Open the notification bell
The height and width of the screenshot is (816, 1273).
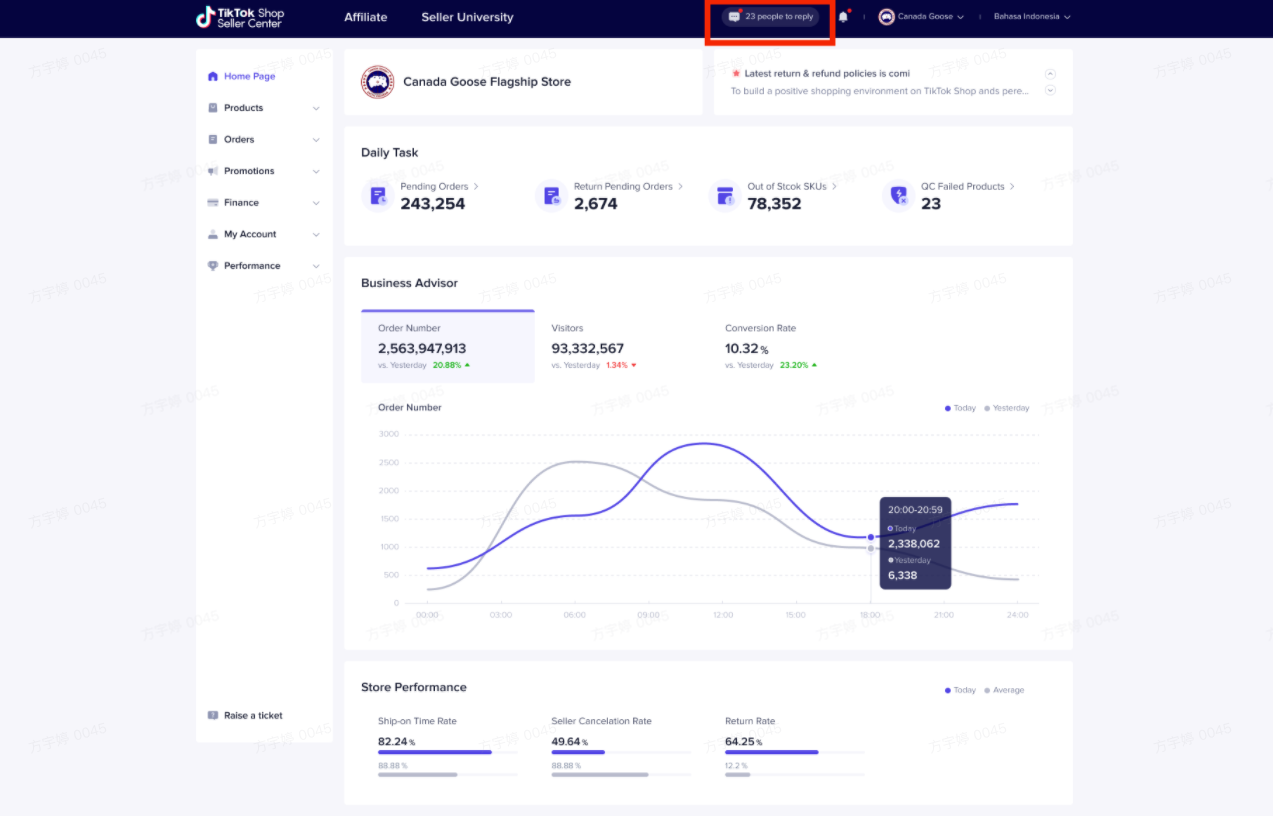[x=843, y=17]
